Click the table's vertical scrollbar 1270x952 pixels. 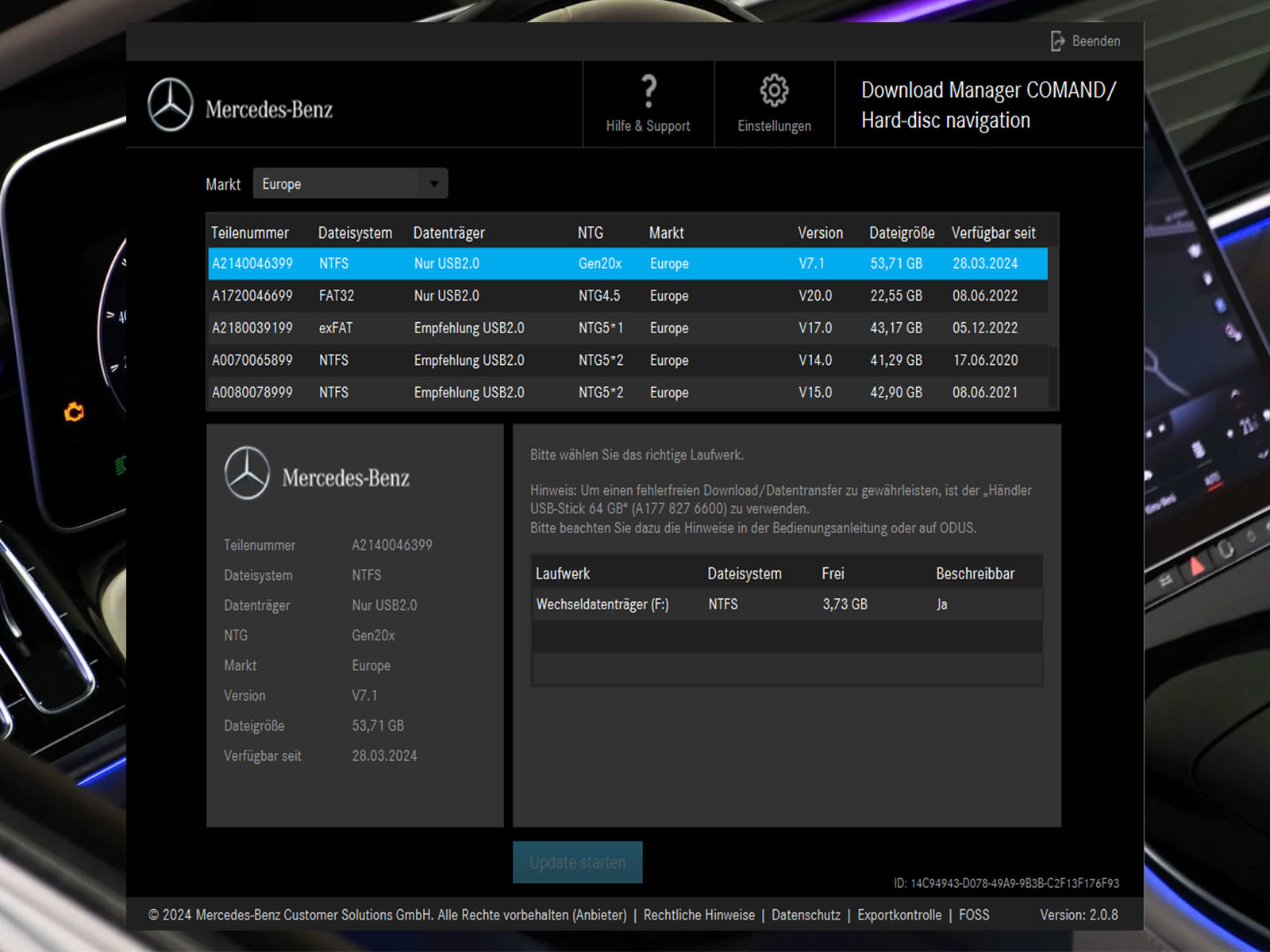click(x=1053, y=373)
